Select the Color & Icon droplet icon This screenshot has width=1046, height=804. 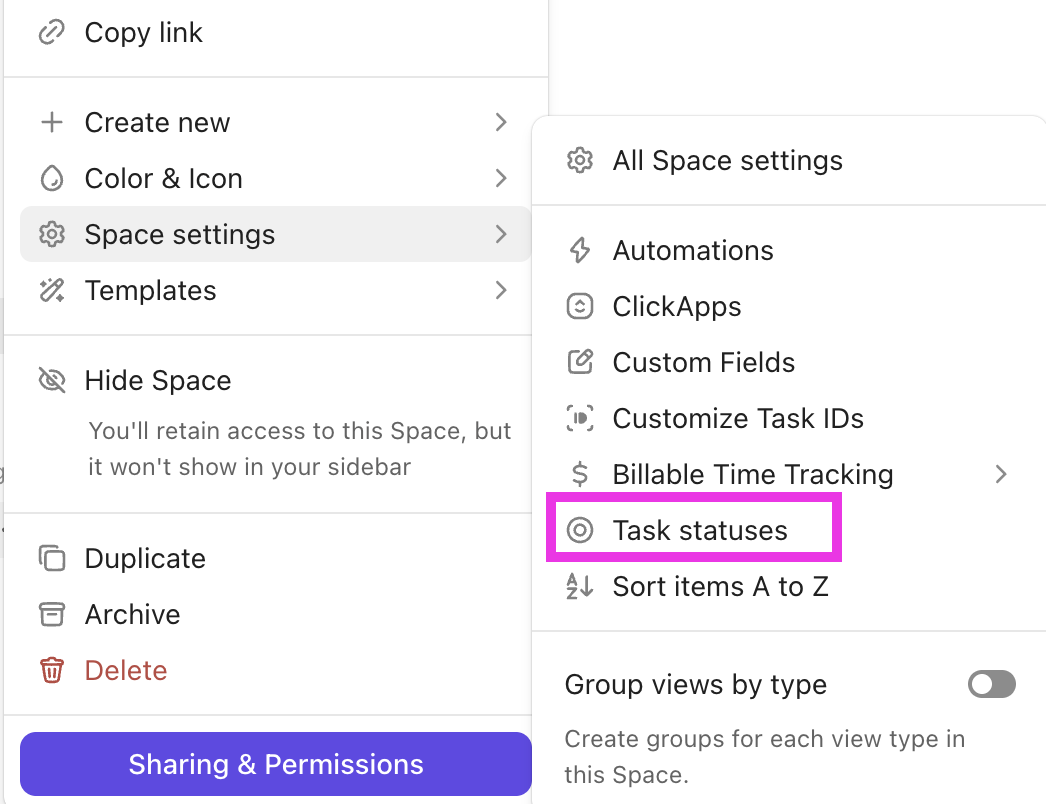click(x=52, y=178)
